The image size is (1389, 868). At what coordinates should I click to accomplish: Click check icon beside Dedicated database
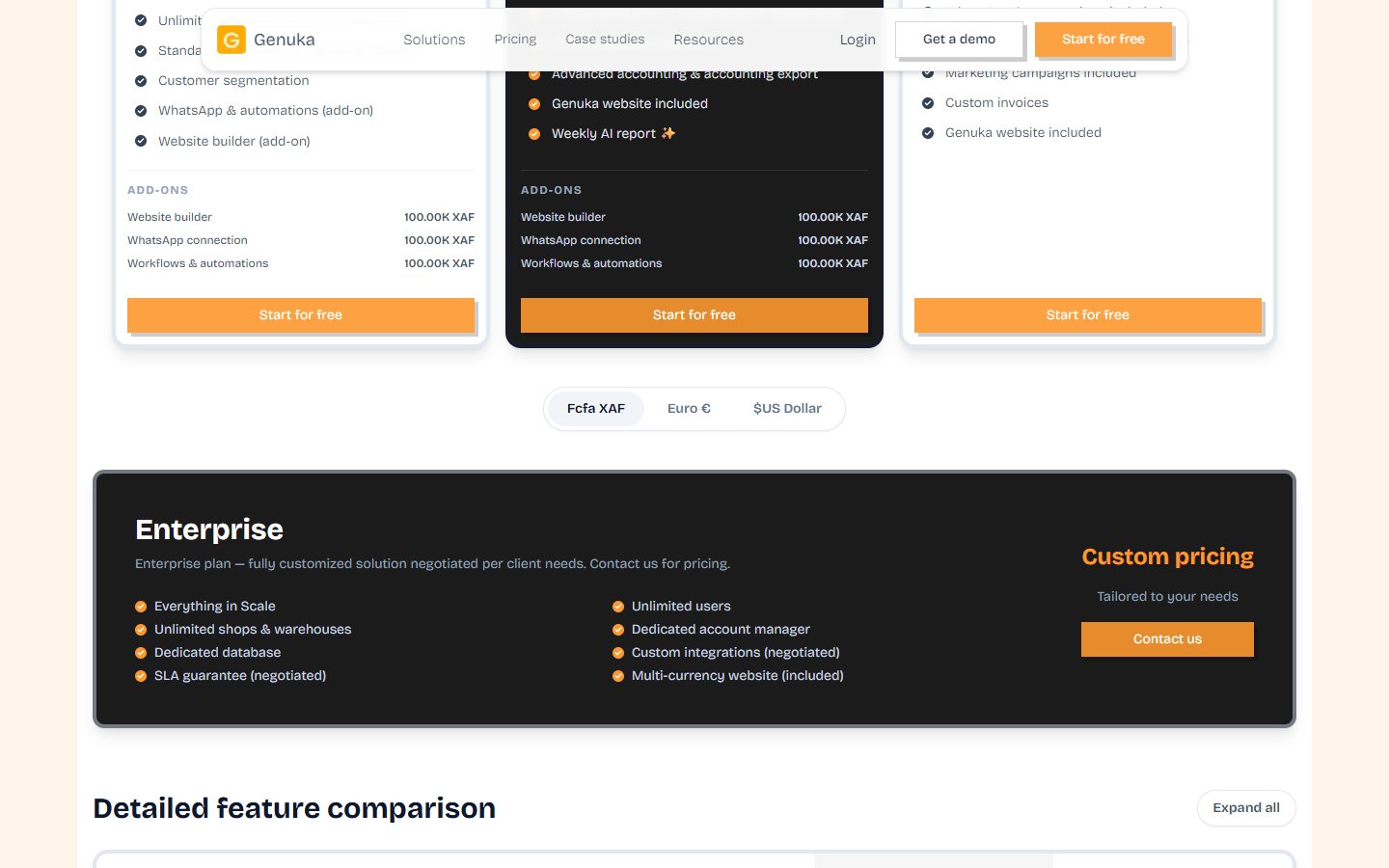[141, 653]
